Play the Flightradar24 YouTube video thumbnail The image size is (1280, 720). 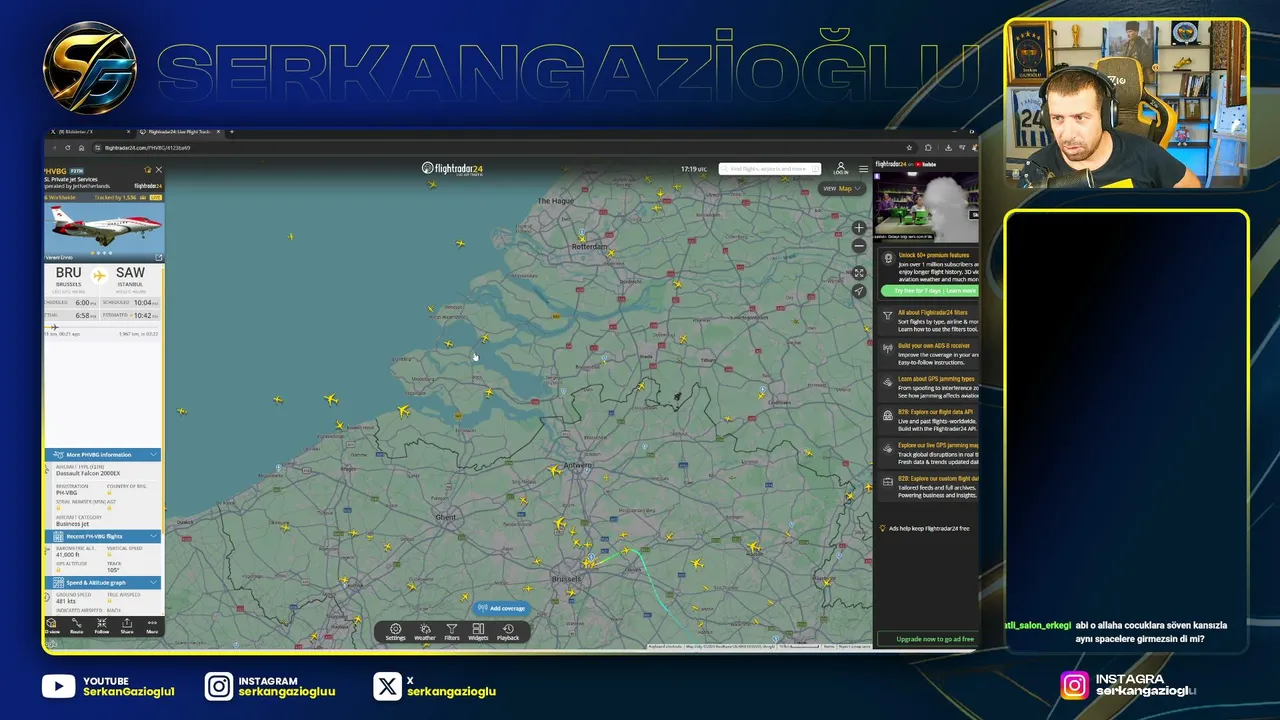(x=926, y=207)
